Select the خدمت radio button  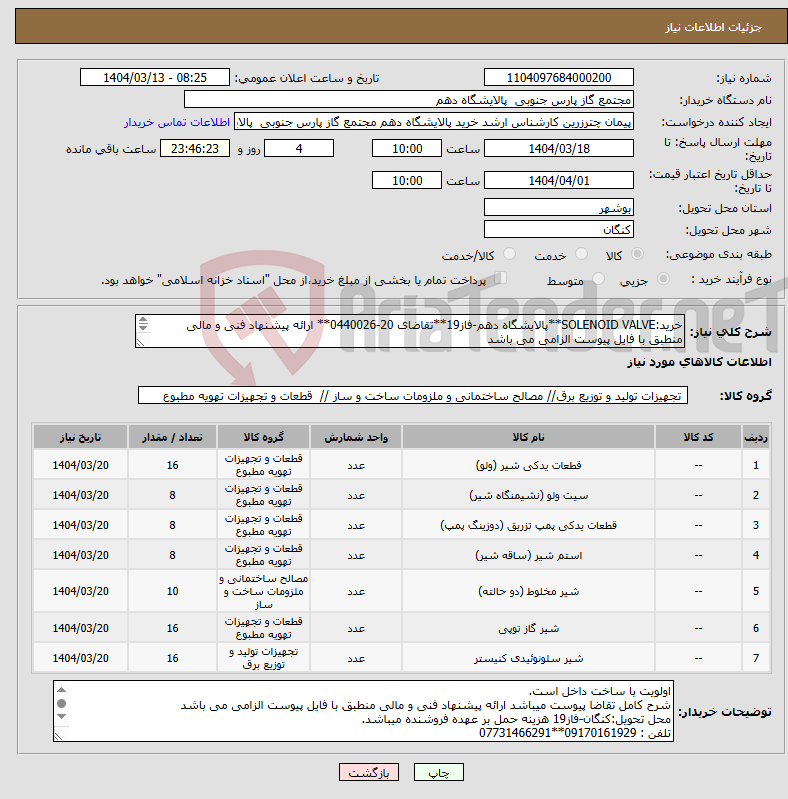click(581, 254)
